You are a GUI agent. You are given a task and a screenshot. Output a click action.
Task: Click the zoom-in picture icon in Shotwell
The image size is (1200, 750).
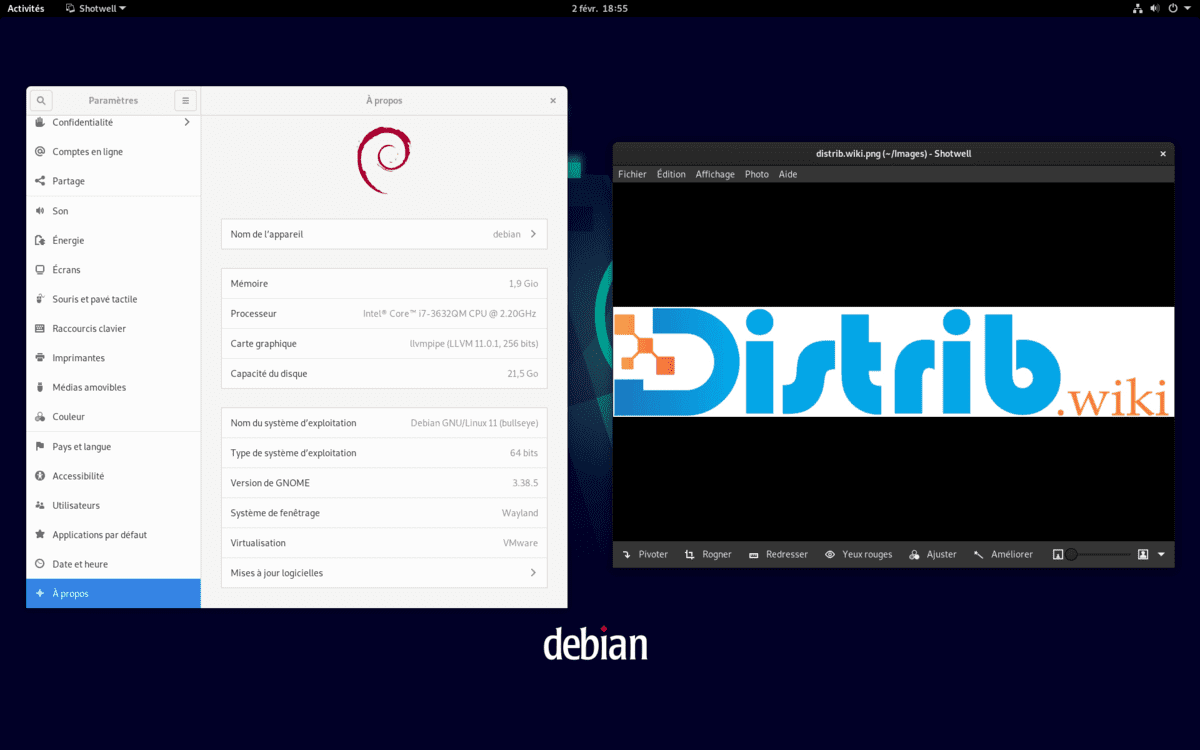(x=1143, y=554)
